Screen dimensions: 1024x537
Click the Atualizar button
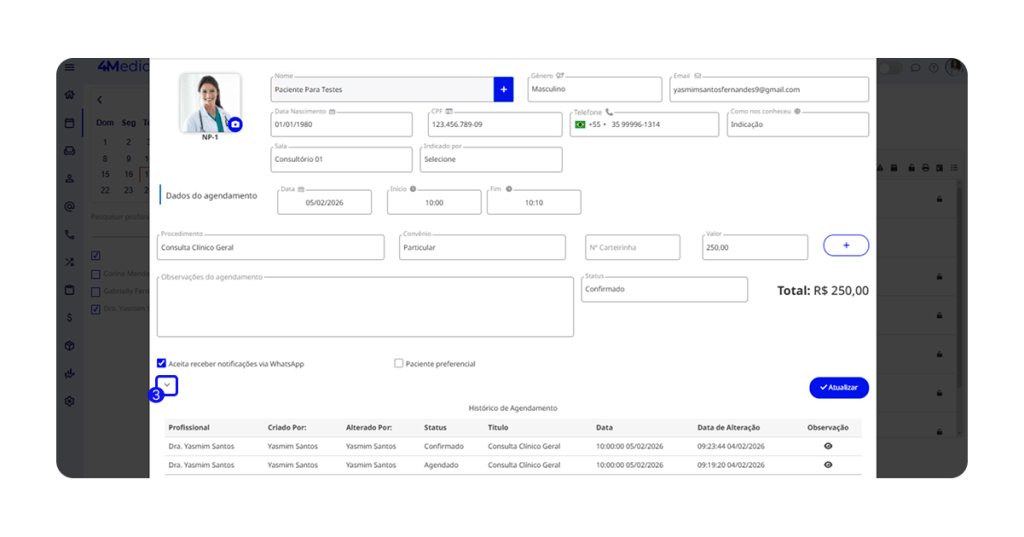tap(839, 387)
